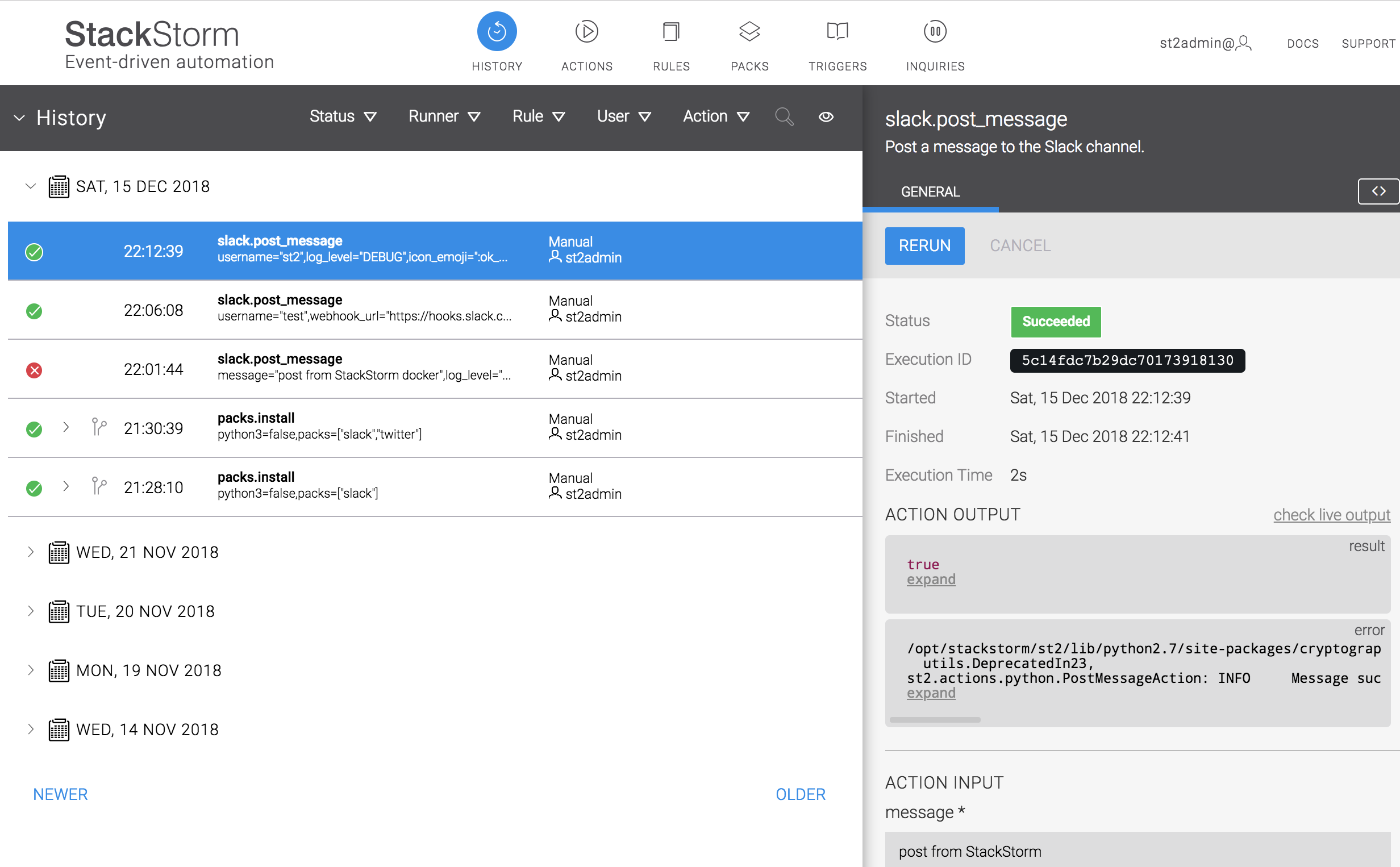Click calendar icon for Mon, 19 Nov 2018
Screen dimensions: 1400x867
click(x=59, y=670)
